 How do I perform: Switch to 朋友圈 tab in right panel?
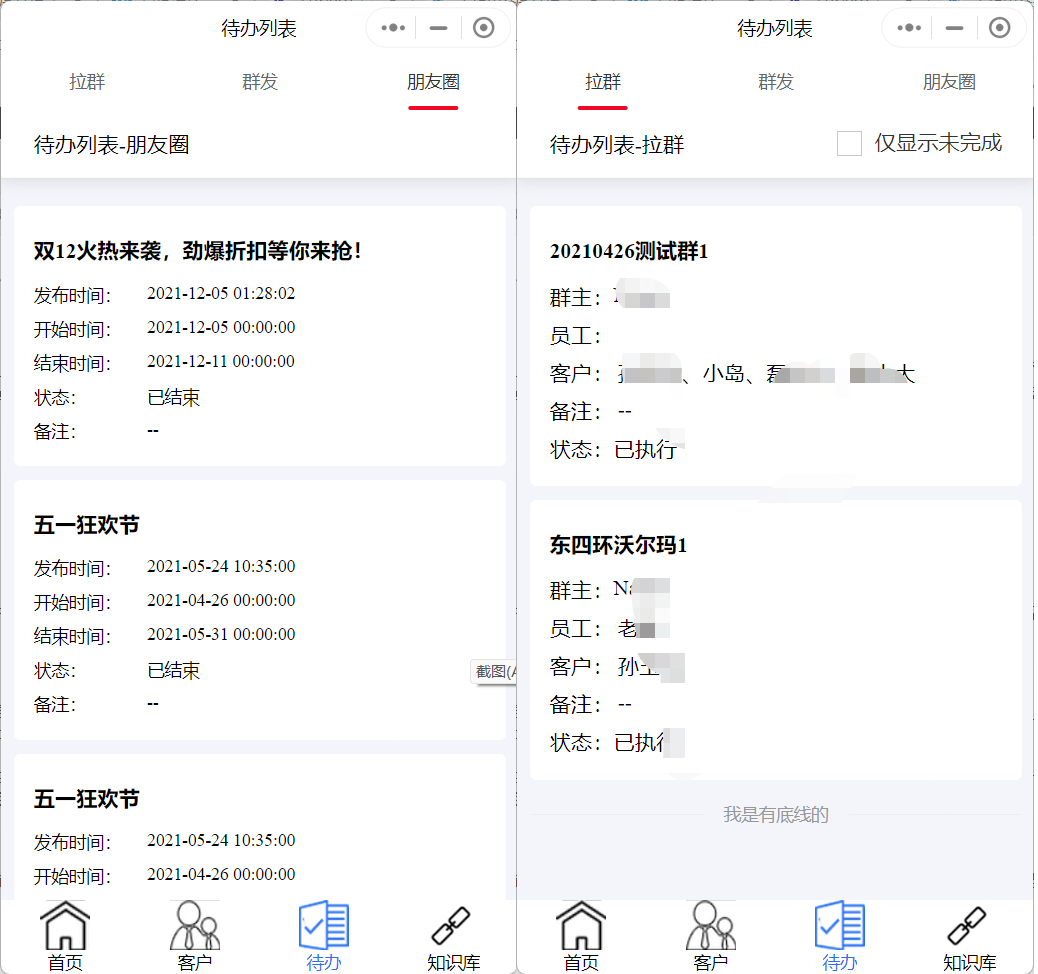point(949,82)
